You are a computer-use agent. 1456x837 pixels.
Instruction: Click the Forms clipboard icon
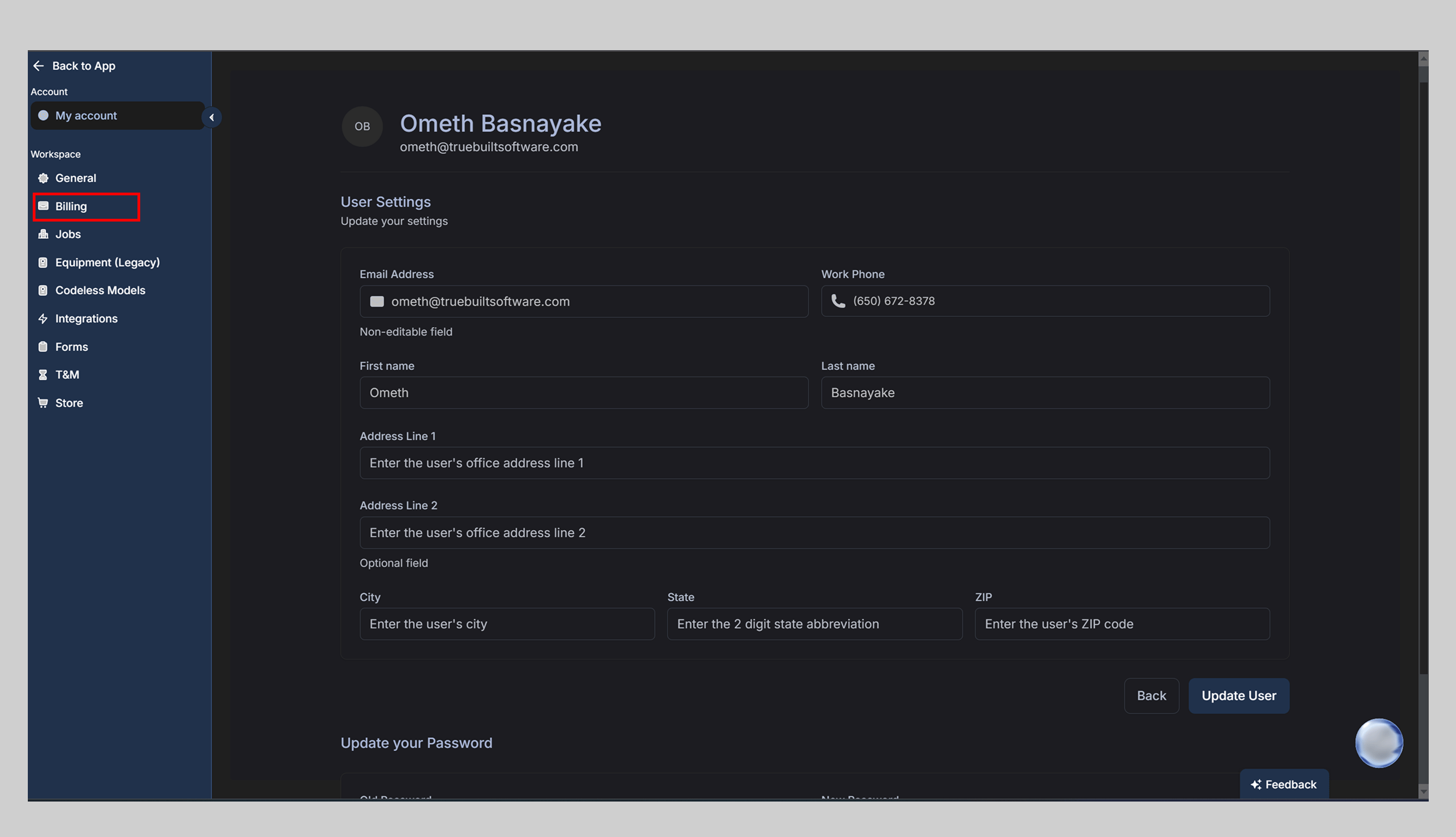[43, 346]
